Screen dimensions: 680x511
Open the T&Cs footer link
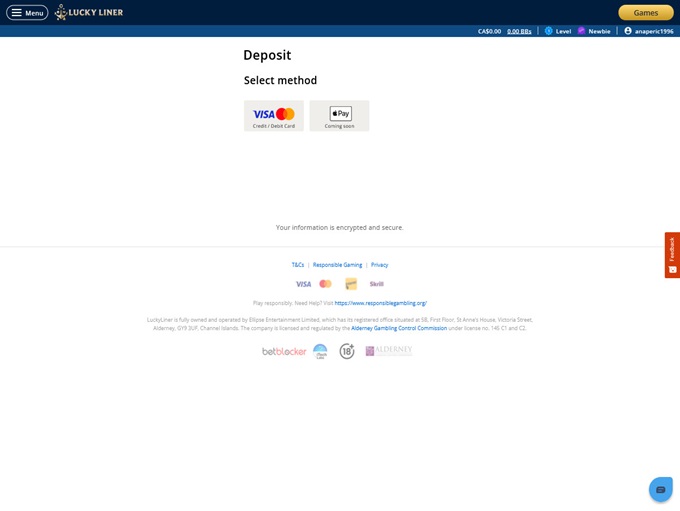[x=298, y=265]
